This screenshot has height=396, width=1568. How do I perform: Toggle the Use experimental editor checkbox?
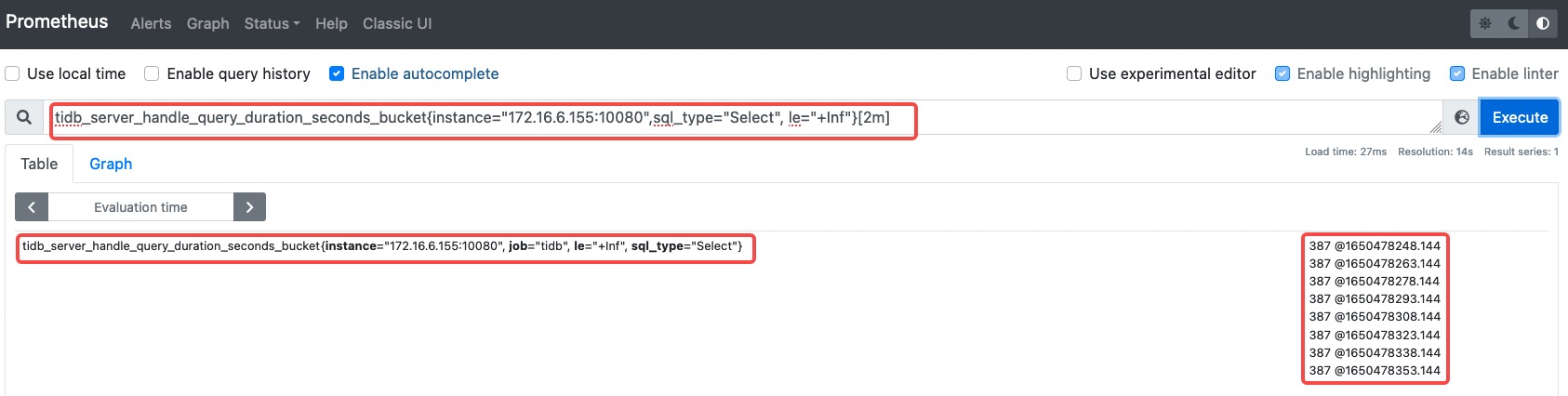(1074, 73)
